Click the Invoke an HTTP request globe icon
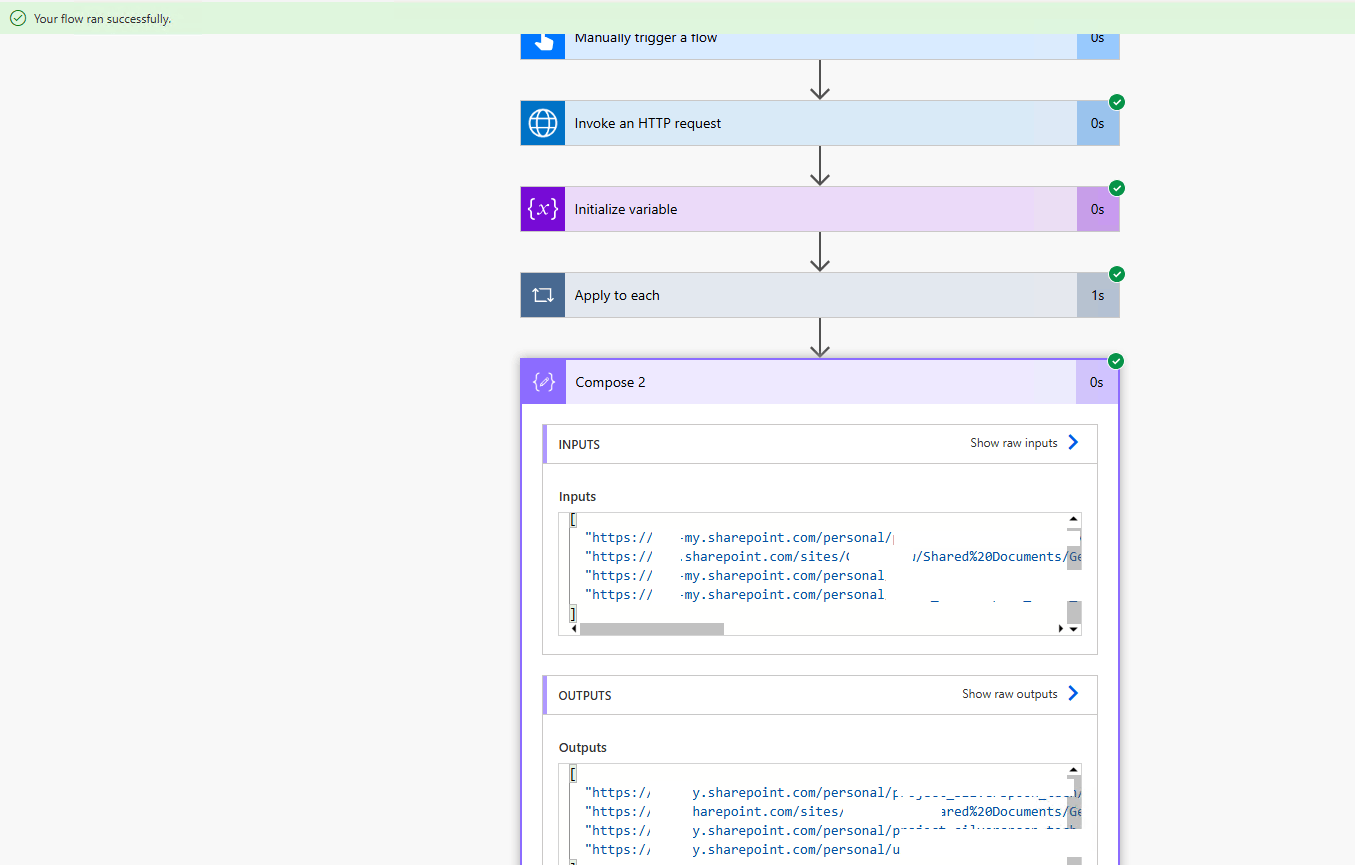The height and width of the screenshot is (865, 1355). (x=543, y=123)
